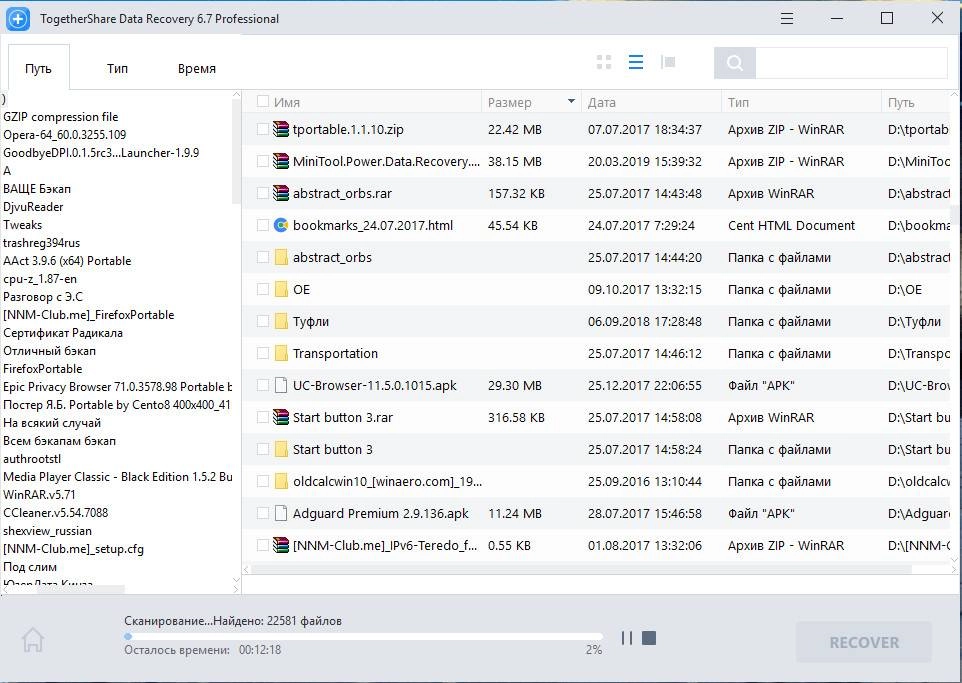Go back to home screen icon
Viewport: 962px width, 683px height.
click(33, 640)
